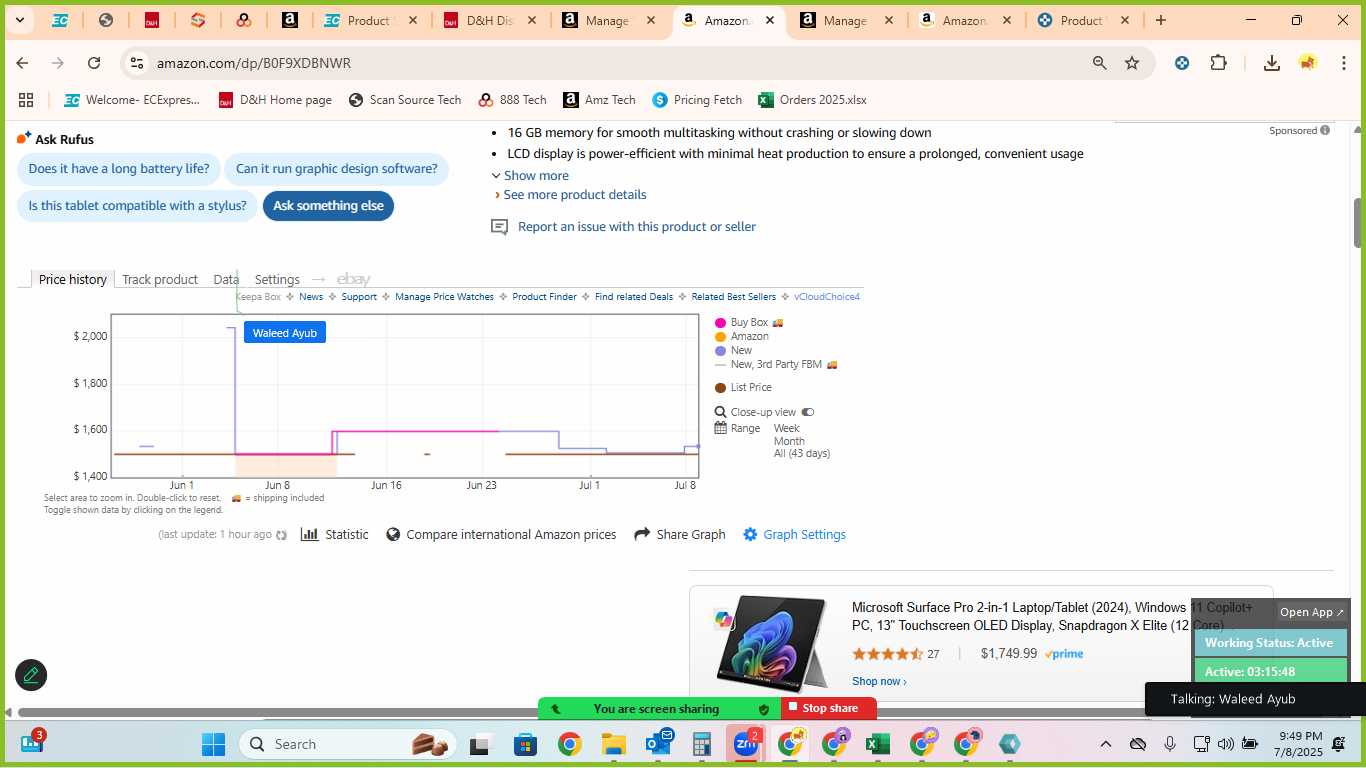The height and width of the screenshot is (768, 1366).
Task: Toggle New price legend series
Action: 734,351
